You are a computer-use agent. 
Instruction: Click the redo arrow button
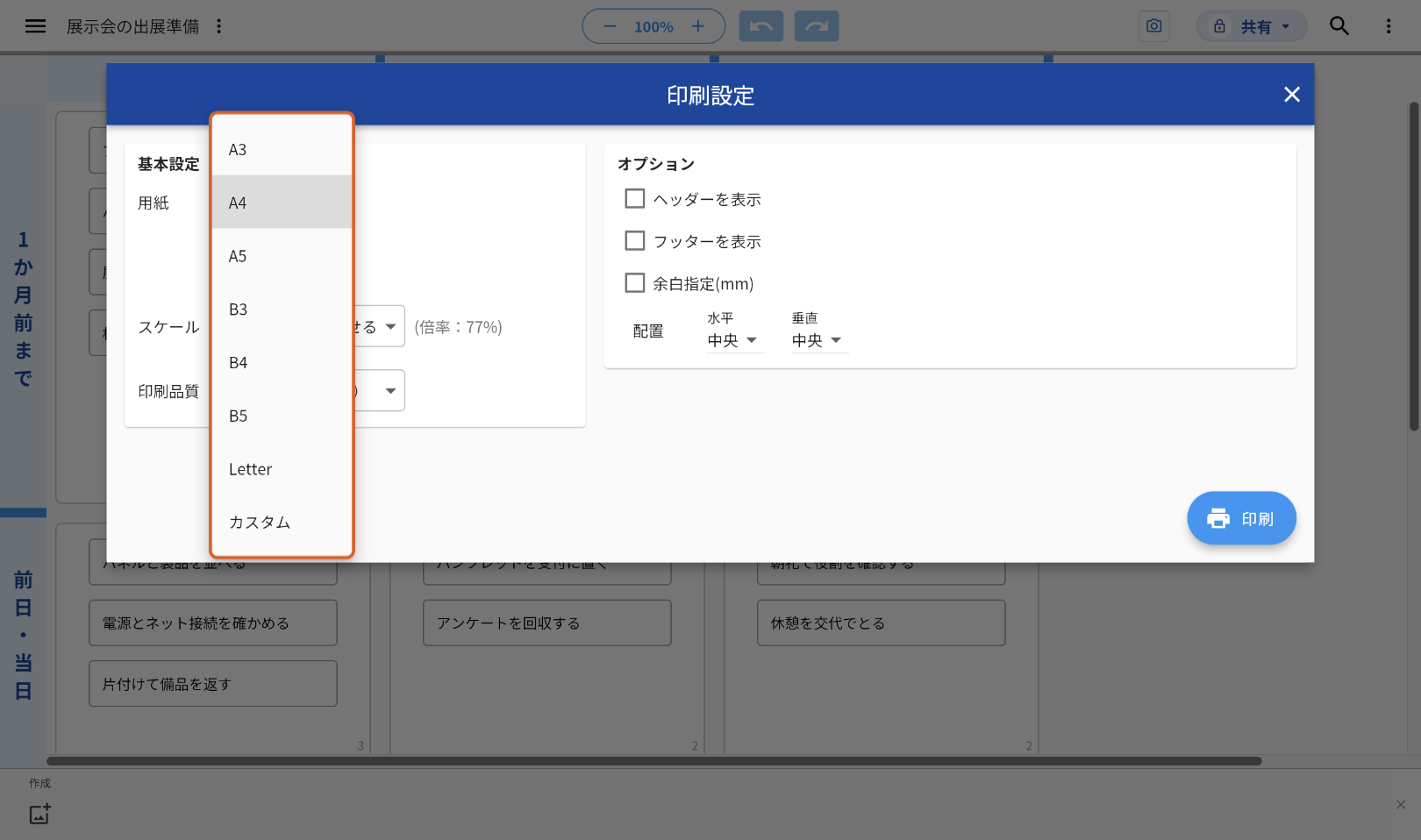pyautogui.click(x=817, y=26)
